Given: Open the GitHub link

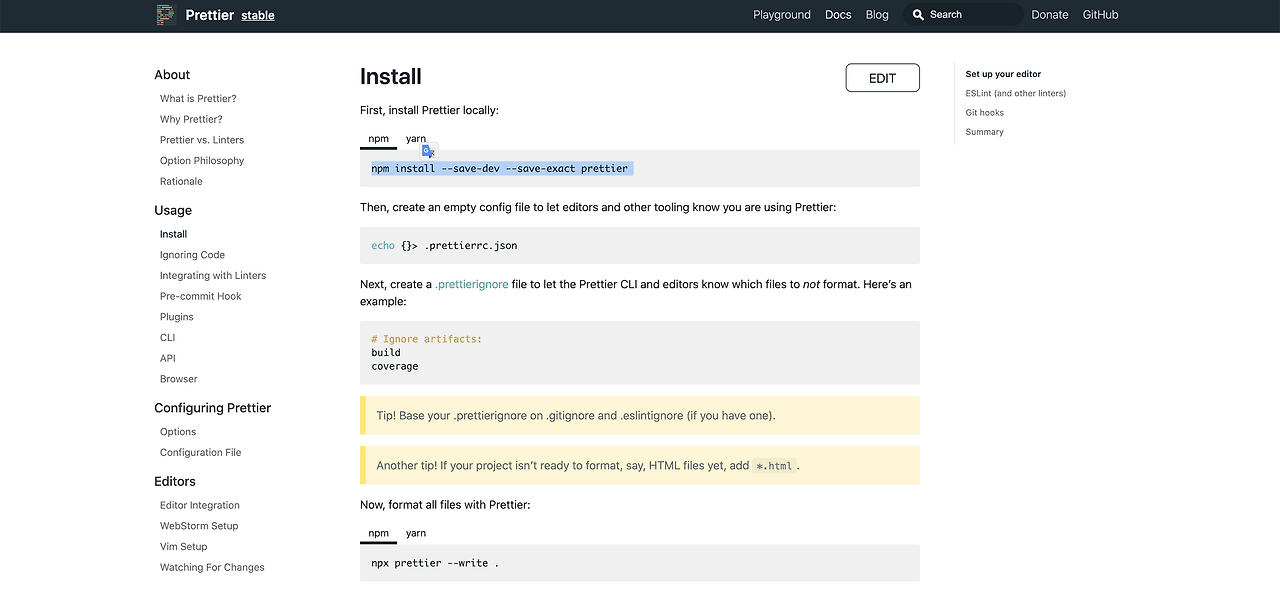Looking at the screenshot, I should tap(1100, 15).
